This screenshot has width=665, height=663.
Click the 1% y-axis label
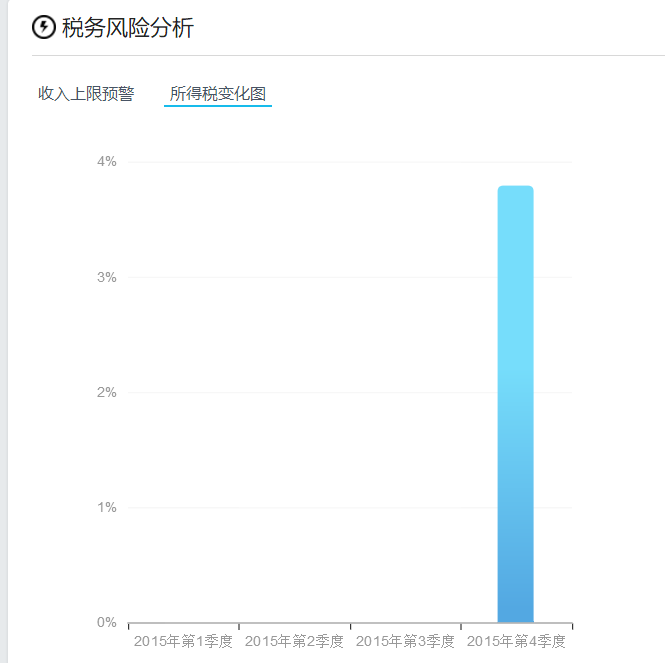106,507
